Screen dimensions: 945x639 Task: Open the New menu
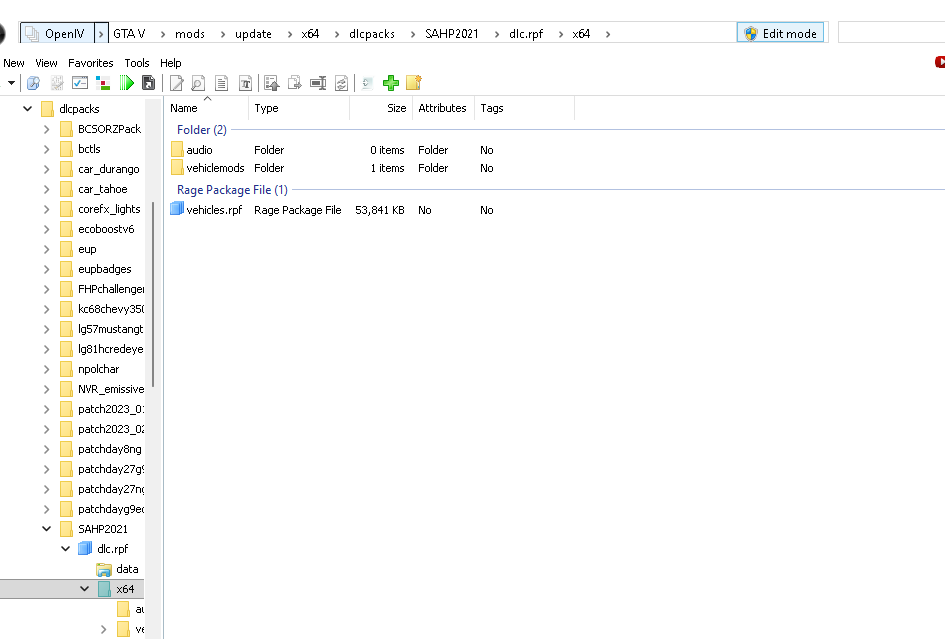coord(14,63)
